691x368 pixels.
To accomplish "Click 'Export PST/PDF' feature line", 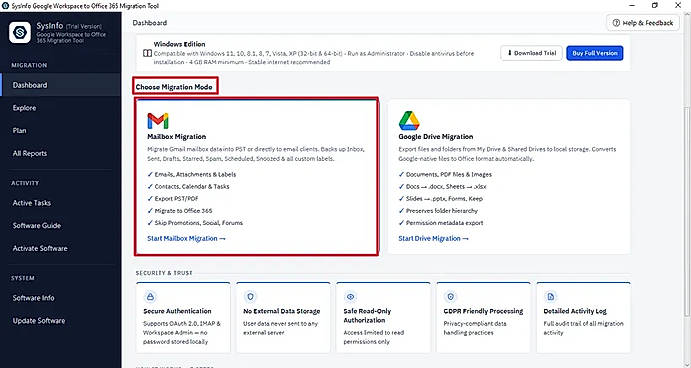I will [173, 199].
